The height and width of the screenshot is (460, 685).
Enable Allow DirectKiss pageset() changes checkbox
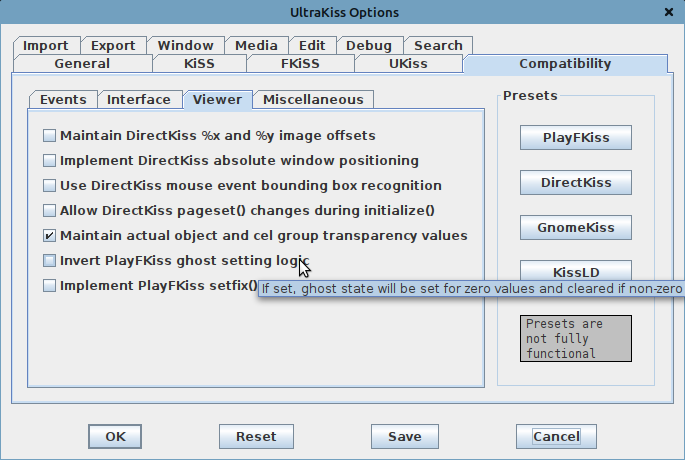pyautogui.click(x=50, y=210)
